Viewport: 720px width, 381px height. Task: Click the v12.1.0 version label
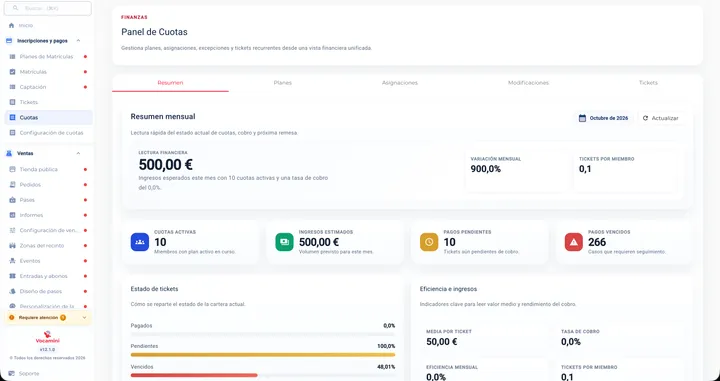click(47, 349)
